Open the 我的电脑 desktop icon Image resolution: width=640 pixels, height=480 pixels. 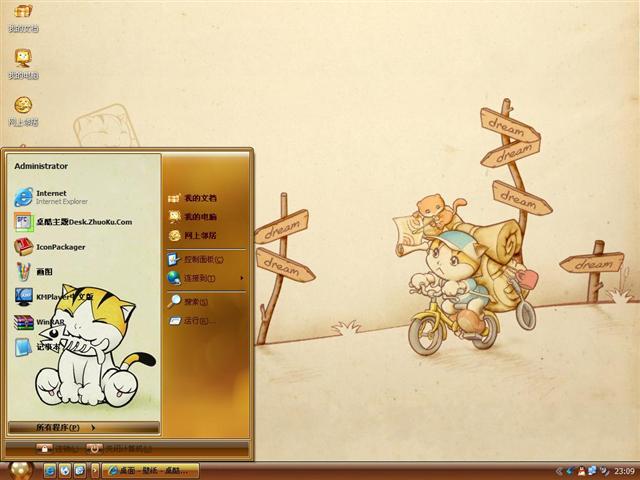pos(23,64)
